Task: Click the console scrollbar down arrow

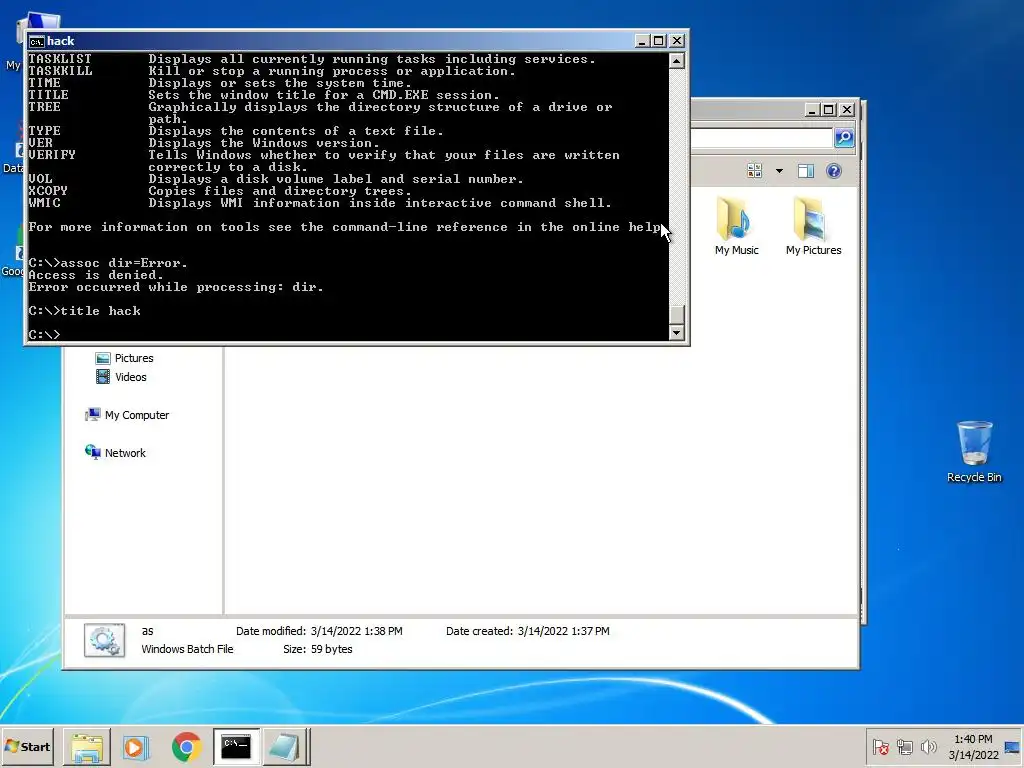Action: [x=677, y=332]
